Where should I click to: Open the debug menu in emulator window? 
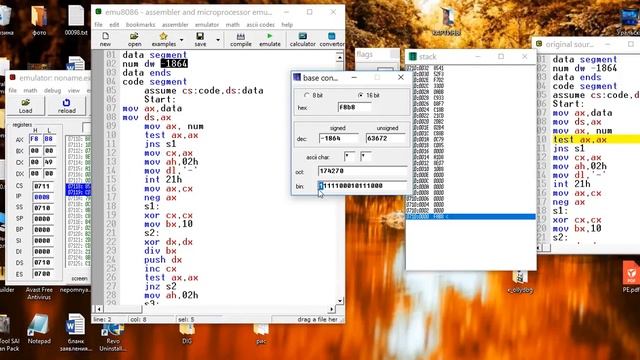pos(52,90)
